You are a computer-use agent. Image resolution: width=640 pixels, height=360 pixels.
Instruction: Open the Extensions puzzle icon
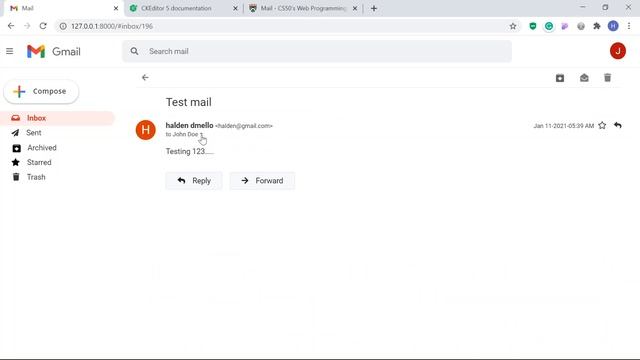coord(597,26)
